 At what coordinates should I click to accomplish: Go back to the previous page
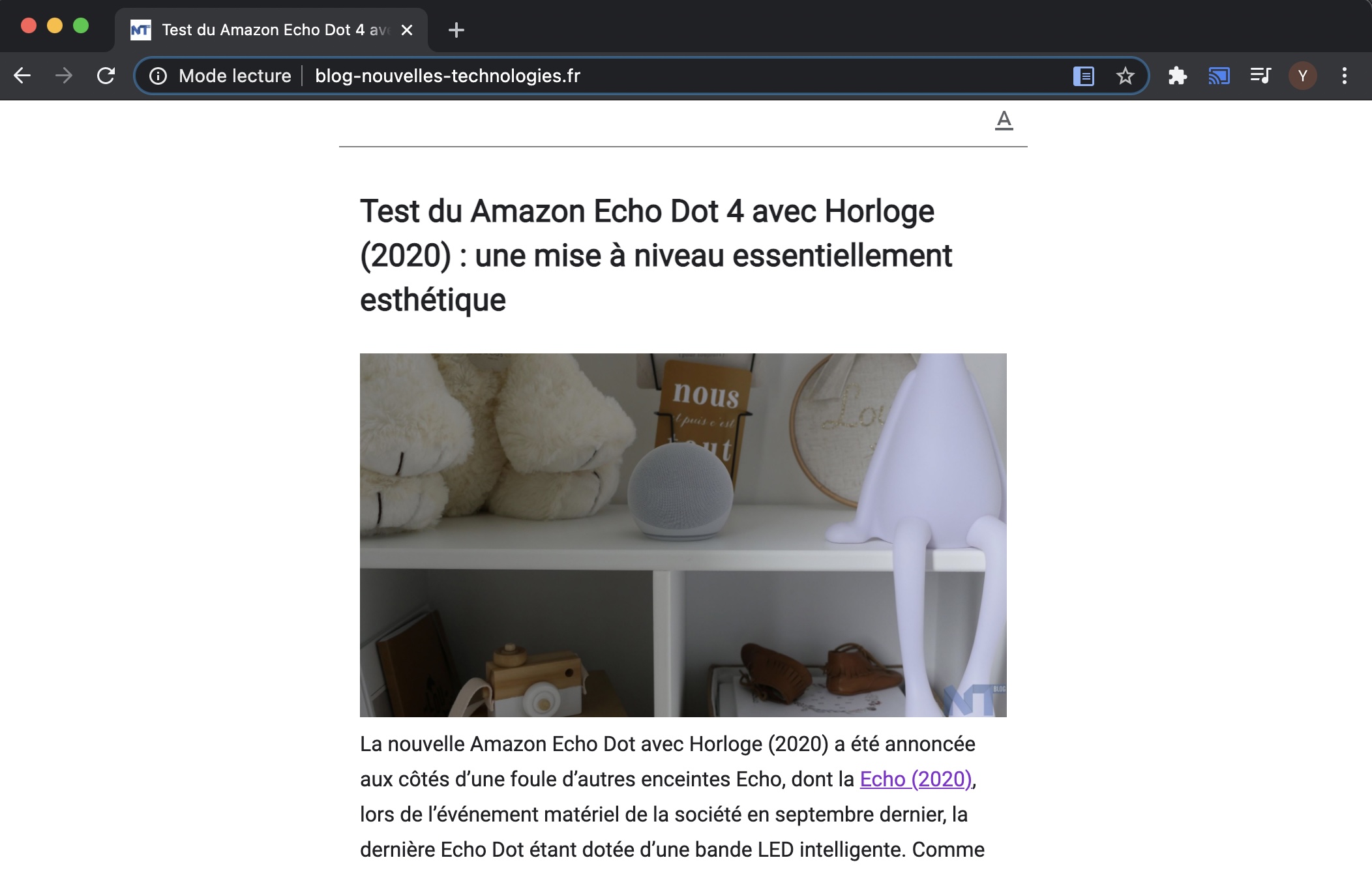coord(22,76)
